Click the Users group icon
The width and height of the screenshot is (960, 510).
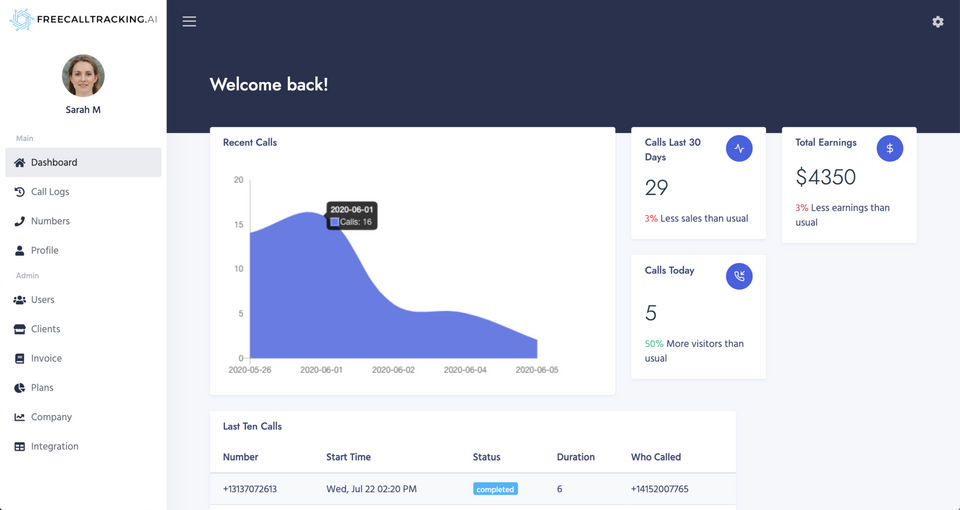(x=20, y=300)
